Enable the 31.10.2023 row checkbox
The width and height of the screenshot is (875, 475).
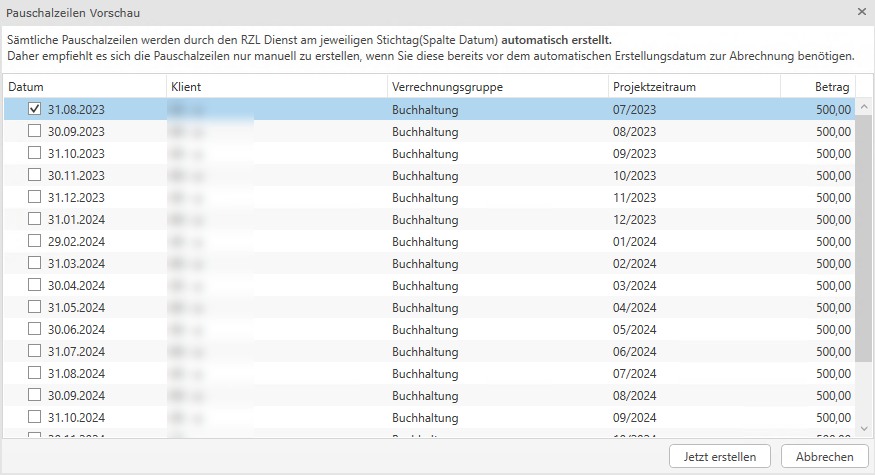35,153
